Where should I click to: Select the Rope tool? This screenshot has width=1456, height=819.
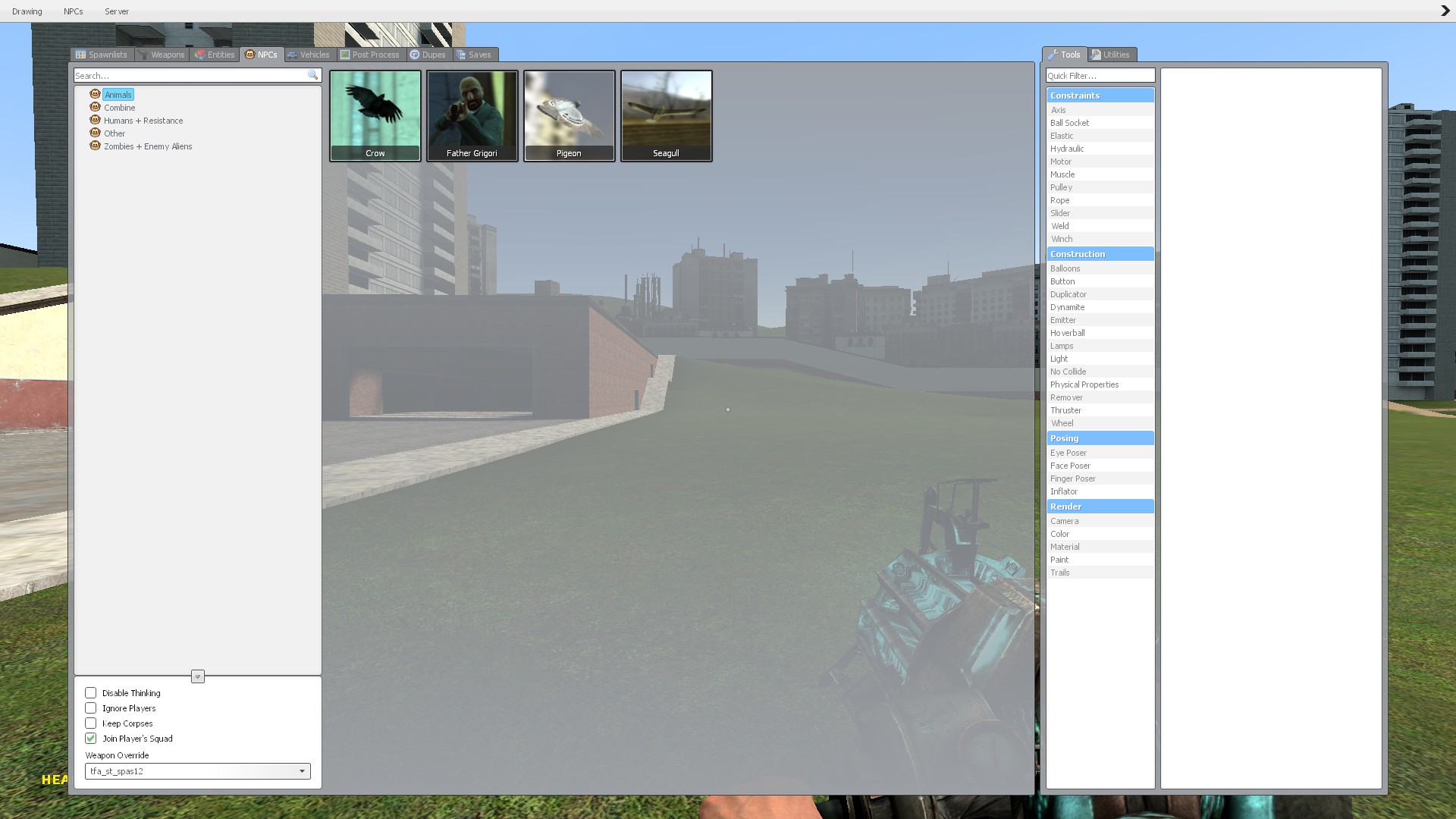point(1100,200)
